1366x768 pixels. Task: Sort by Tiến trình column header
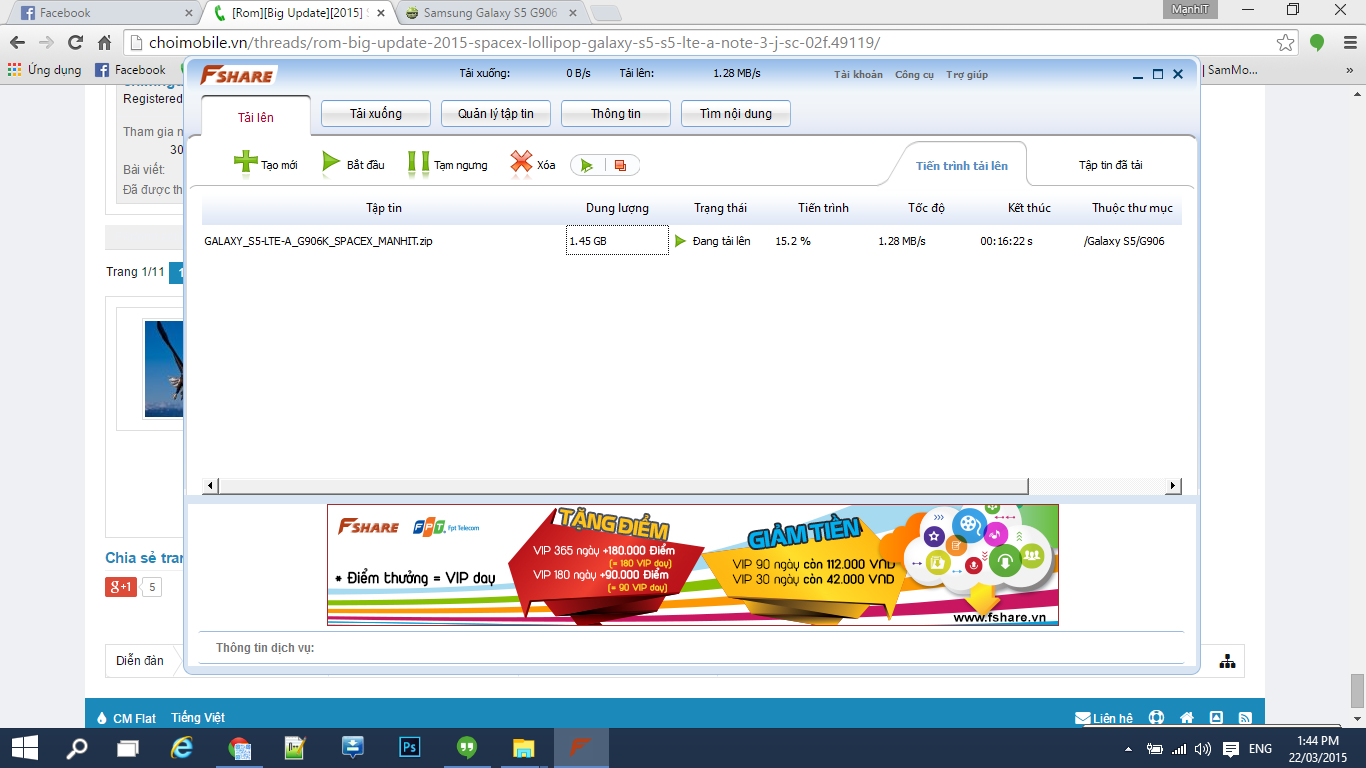(823, 208)
